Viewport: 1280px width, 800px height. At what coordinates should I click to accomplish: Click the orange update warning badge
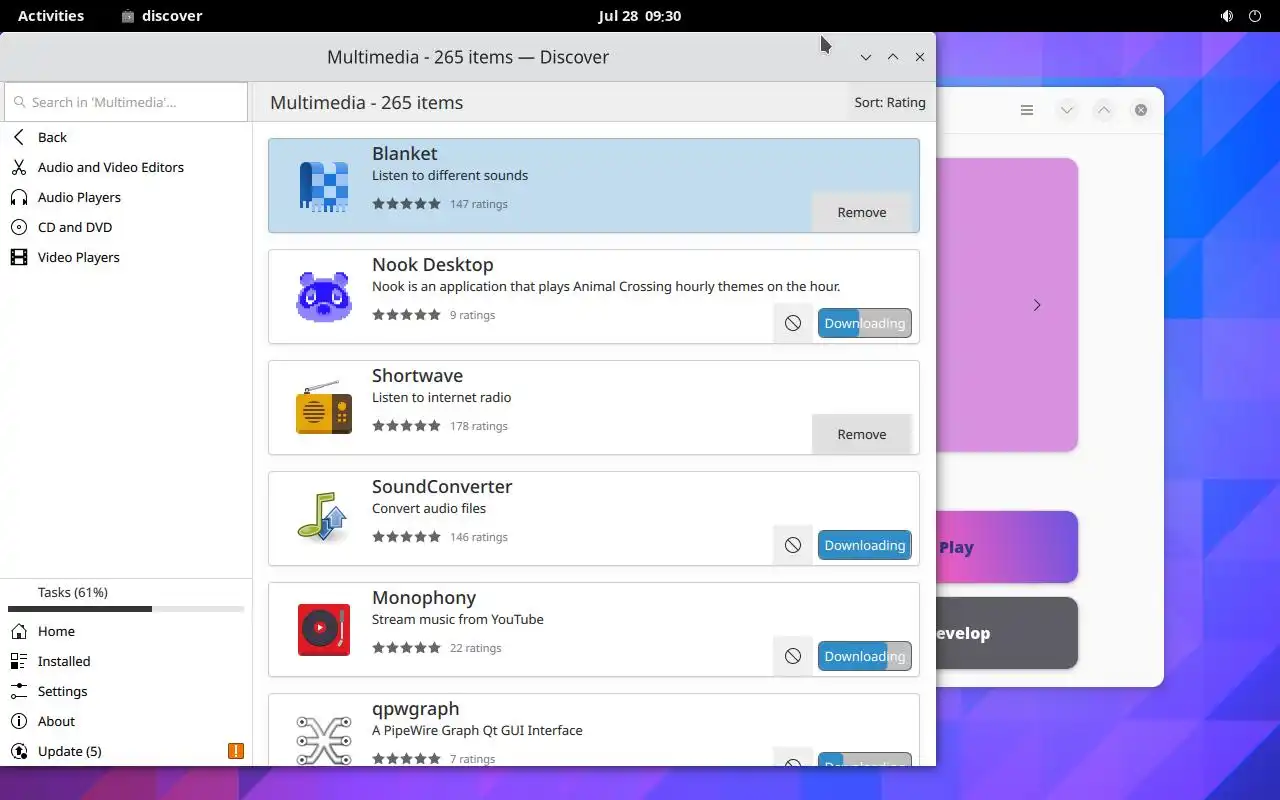point(236,751)
